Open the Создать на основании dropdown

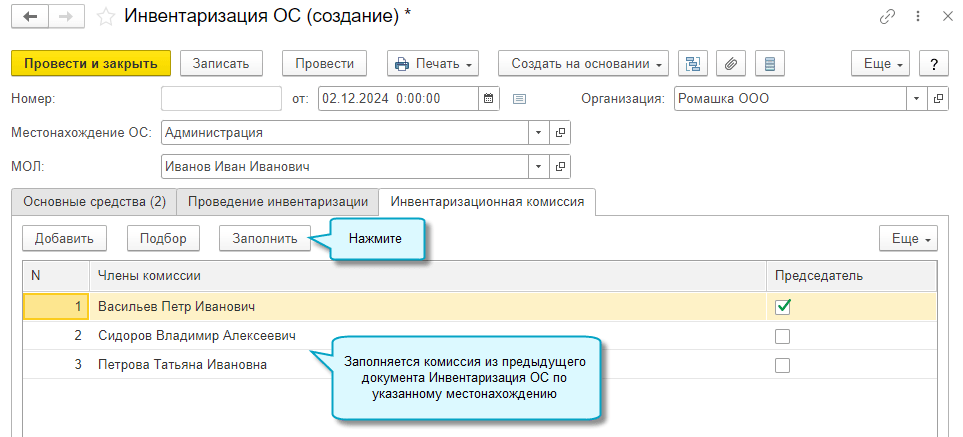(x=583, y=63)
